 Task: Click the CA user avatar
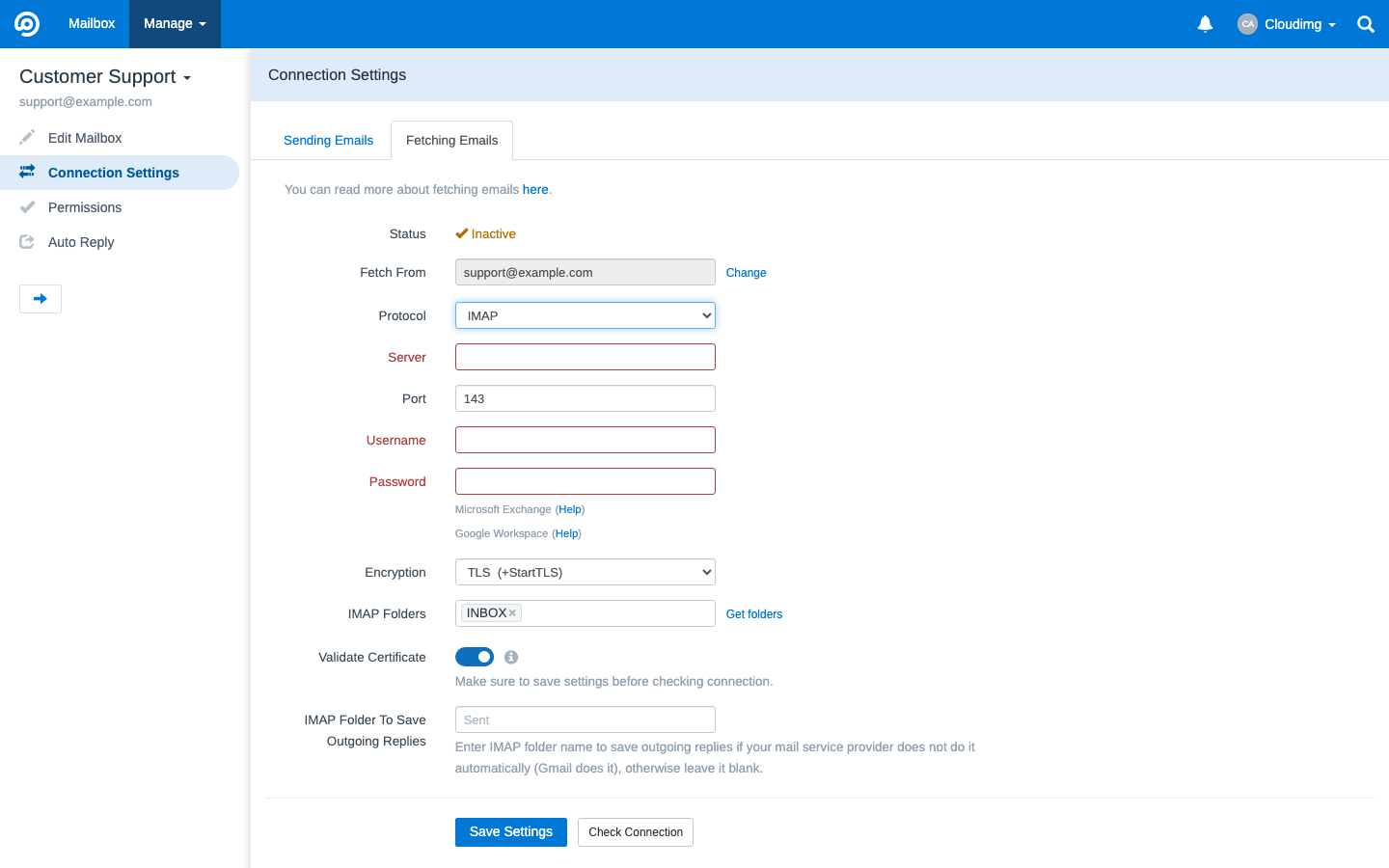1247,24
